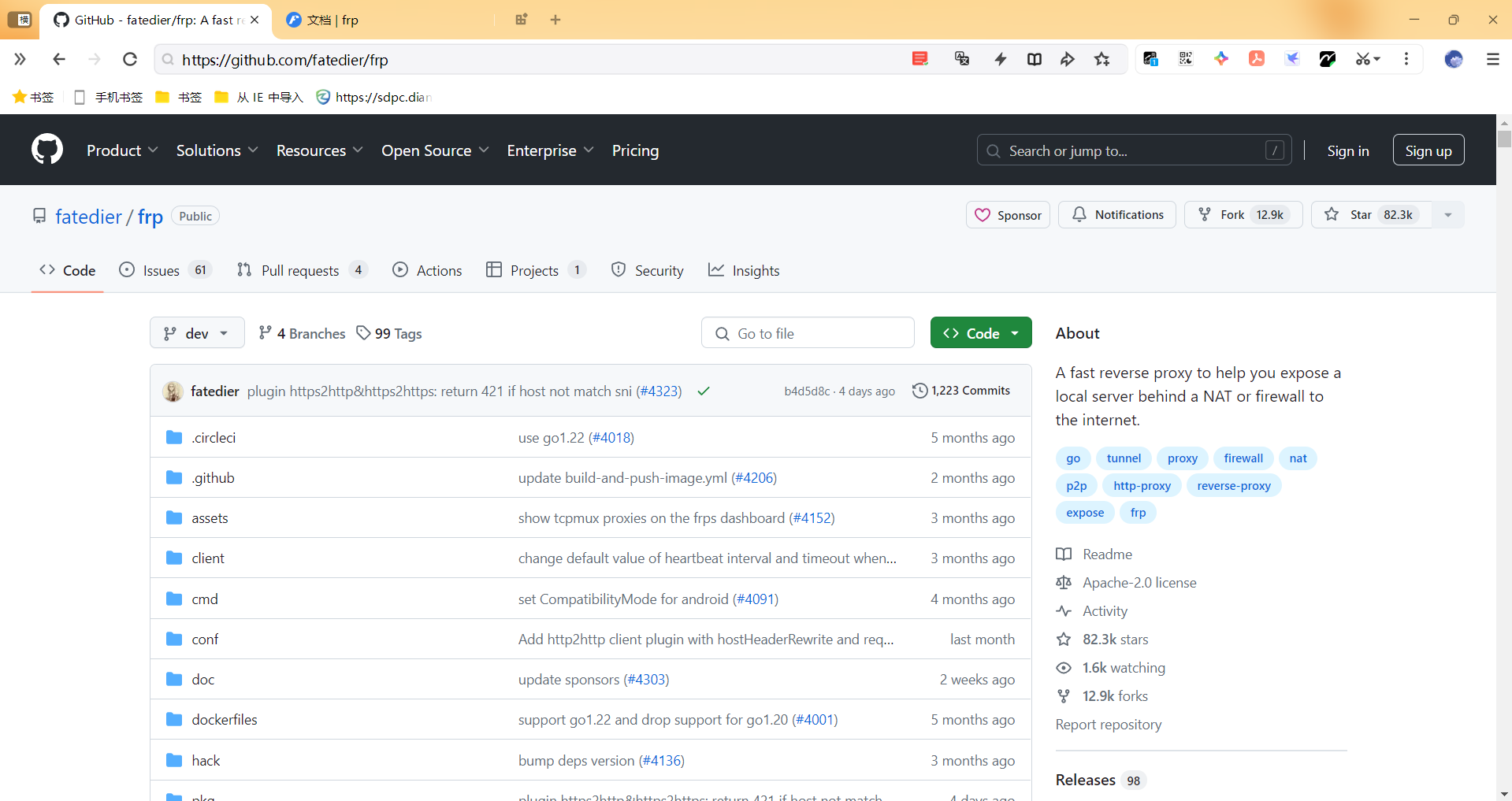View 99 Tags link
The width and height of the screenshot is (1512, 801).
[389, 333]
